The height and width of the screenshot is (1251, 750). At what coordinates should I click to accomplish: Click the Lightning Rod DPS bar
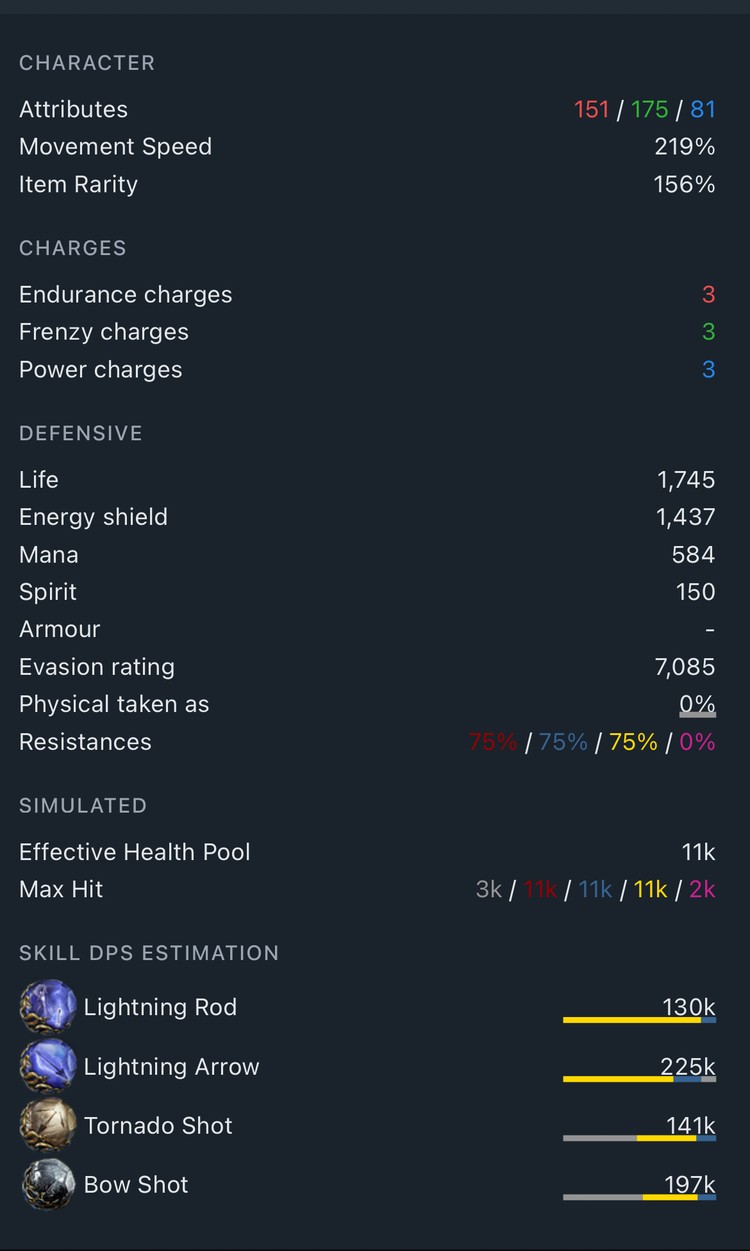pyautogui.click(x=639, y=1019)
